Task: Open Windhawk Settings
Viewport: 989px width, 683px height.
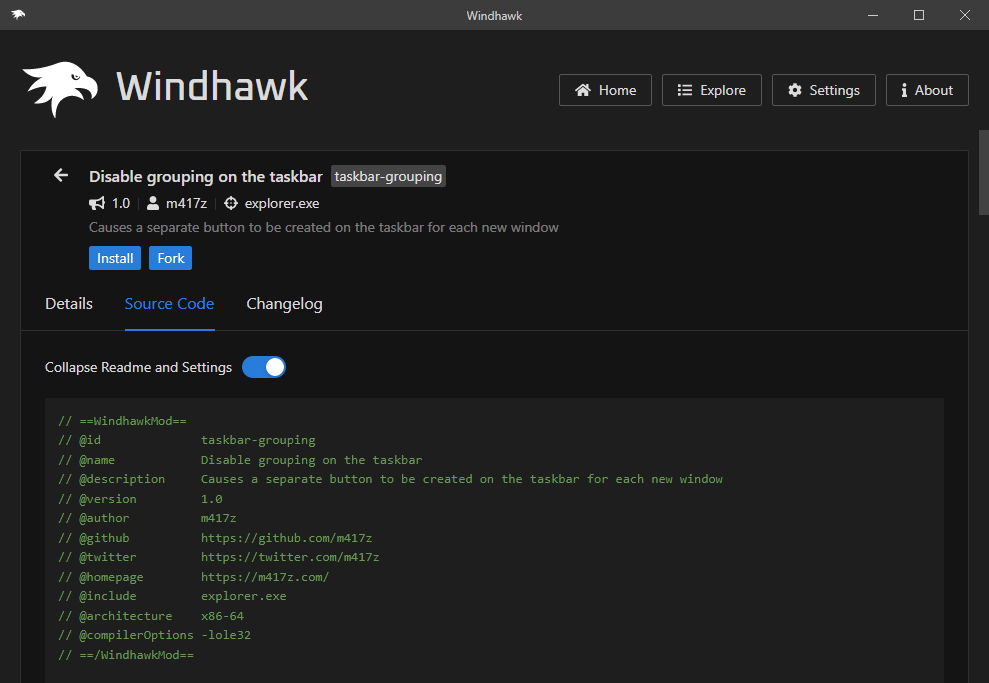Action: (x=824, y=90)
